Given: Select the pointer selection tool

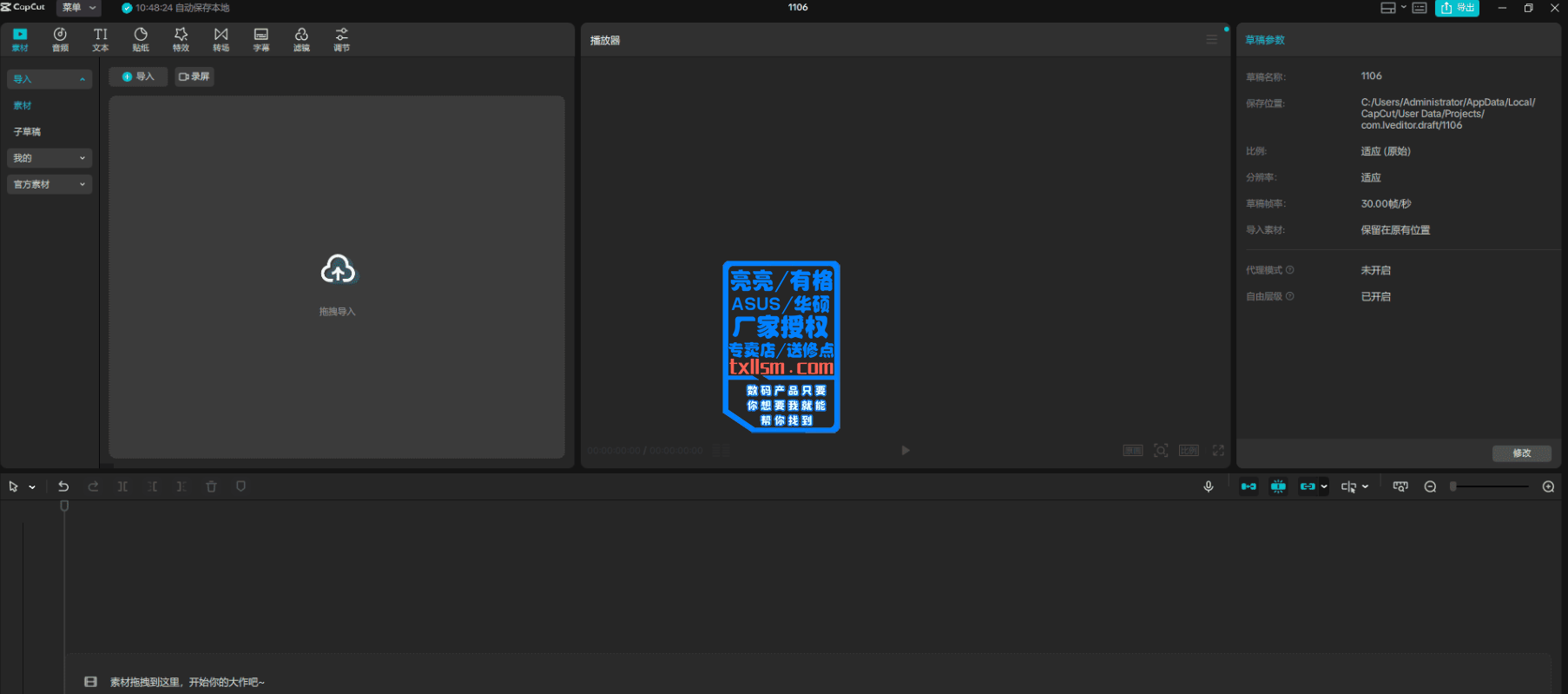Looking at the screenshot, I should pyautogui.click(x=14, y=486).
